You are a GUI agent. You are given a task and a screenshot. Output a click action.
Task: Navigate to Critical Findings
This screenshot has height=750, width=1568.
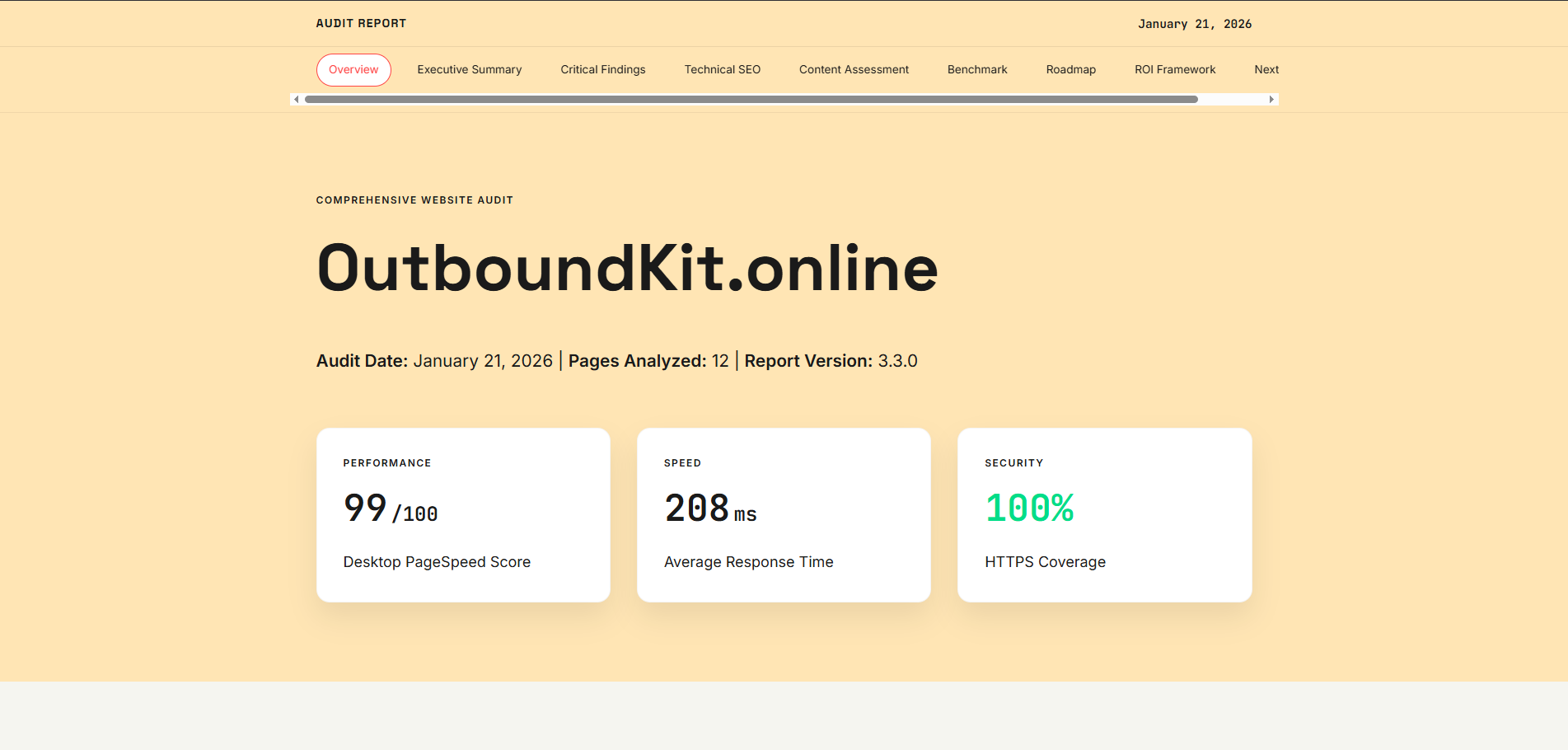(x=602, y=69)
